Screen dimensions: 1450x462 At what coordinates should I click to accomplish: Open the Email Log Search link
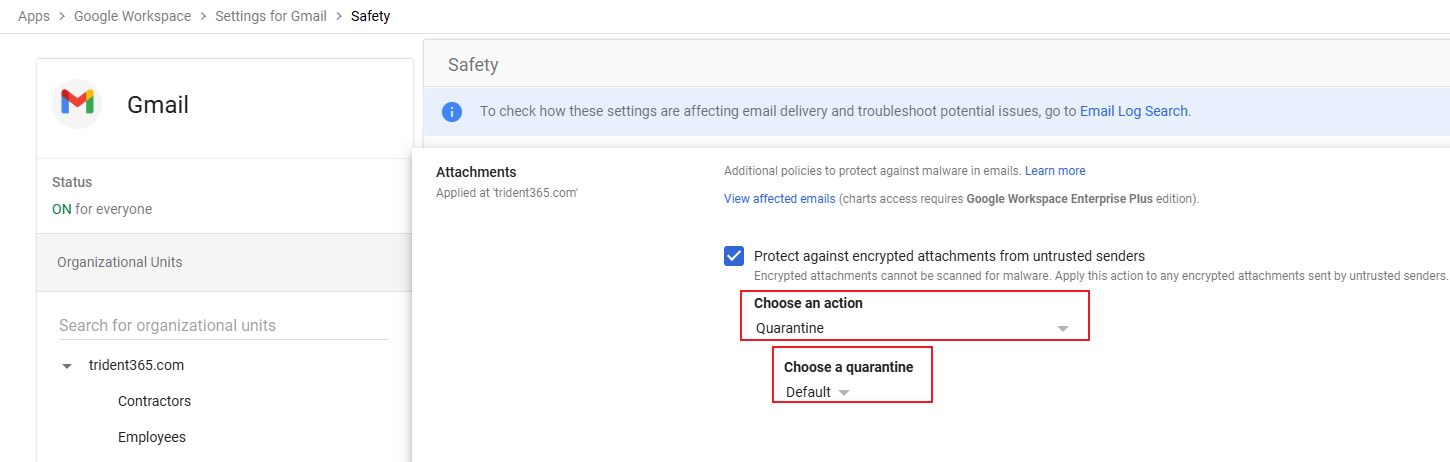coord(1133,111)
